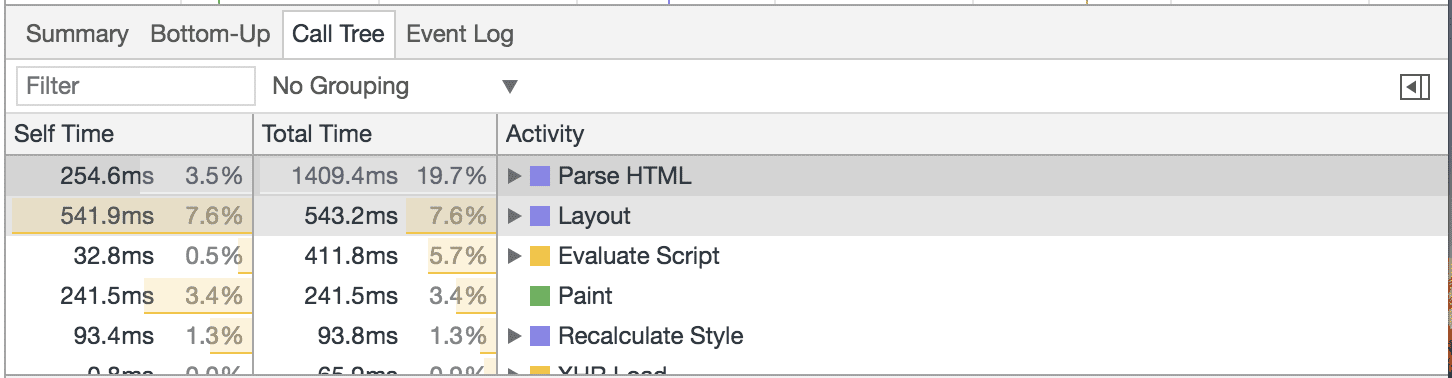Viewport: 1452px width, 378px height.
Task: Open the No Grouping dropdown
Action: tap(395, 86)
